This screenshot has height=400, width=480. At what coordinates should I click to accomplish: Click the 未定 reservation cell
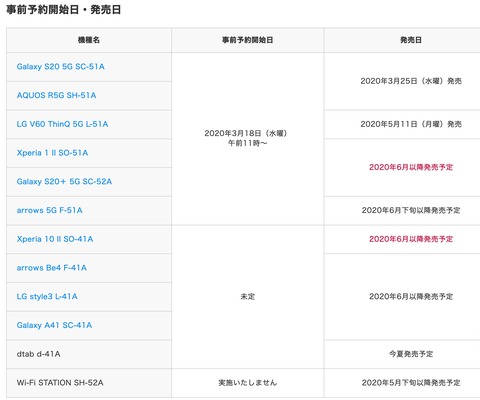(248, 296)
